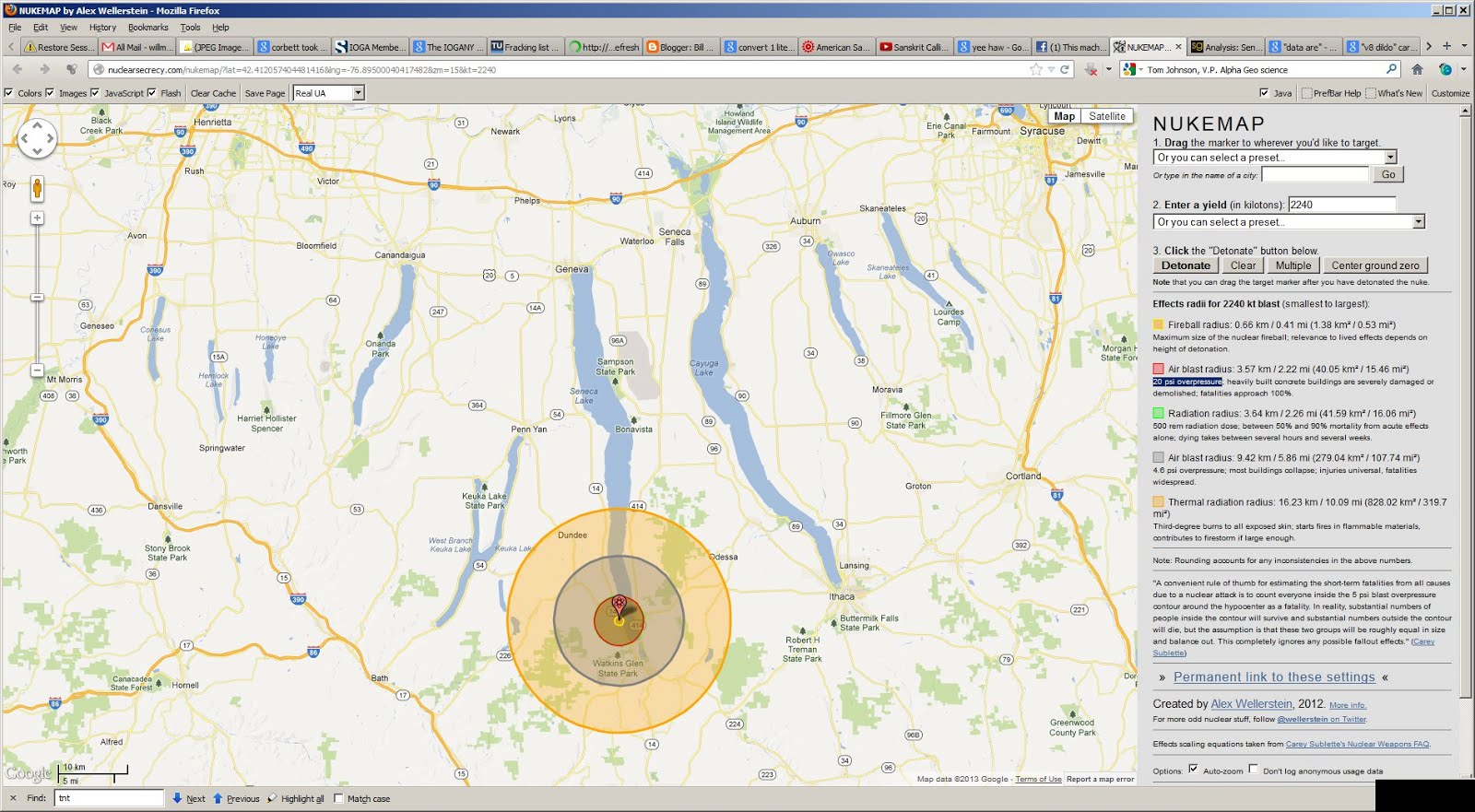Viewport: 1475px width, 812px height.
Task: Zoom out the map with minus button
Action: click(37, 370)
